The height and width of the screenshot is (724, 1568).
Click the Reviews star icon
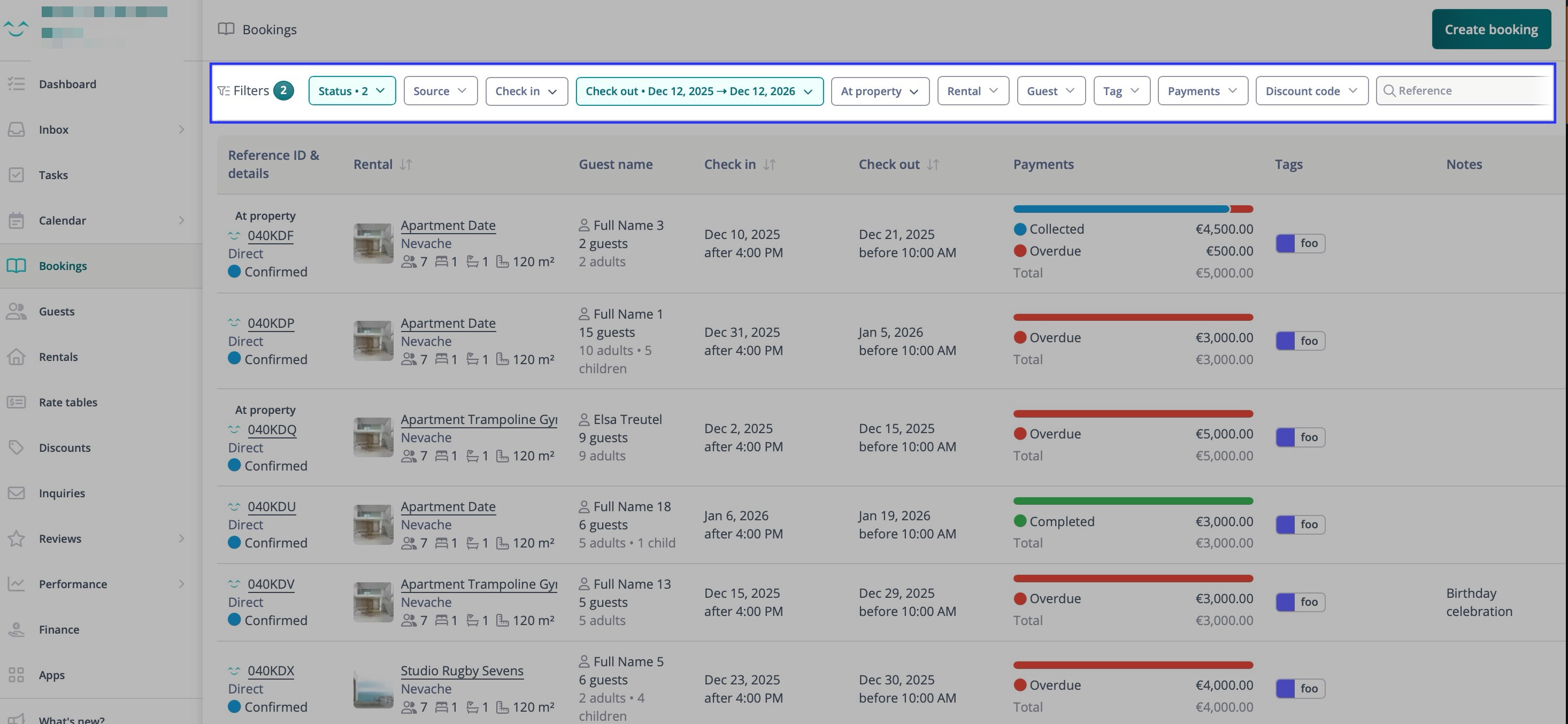(x=17, y=538)
